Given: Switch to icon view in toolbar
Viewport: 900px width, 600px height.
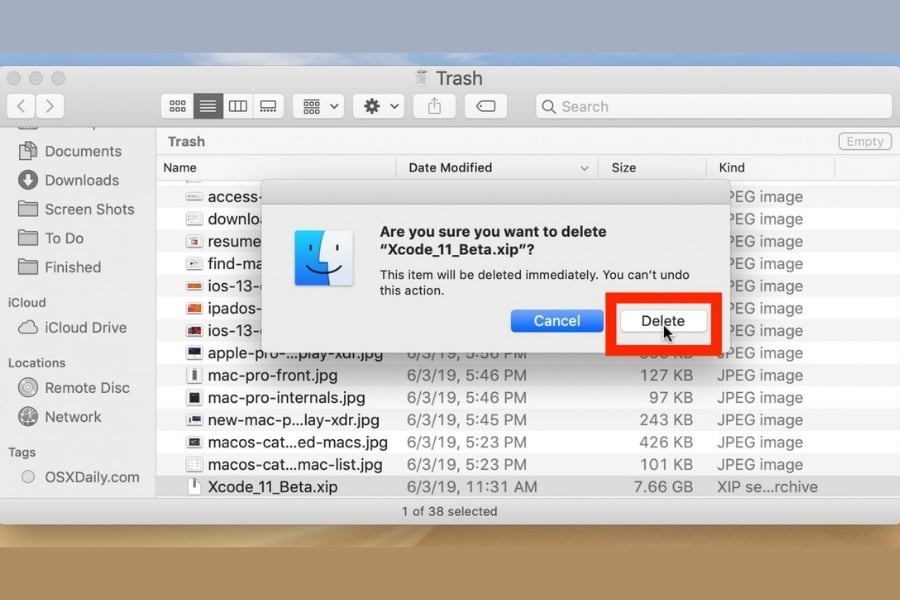Looking at the screenshot, I should pos(177,106).
